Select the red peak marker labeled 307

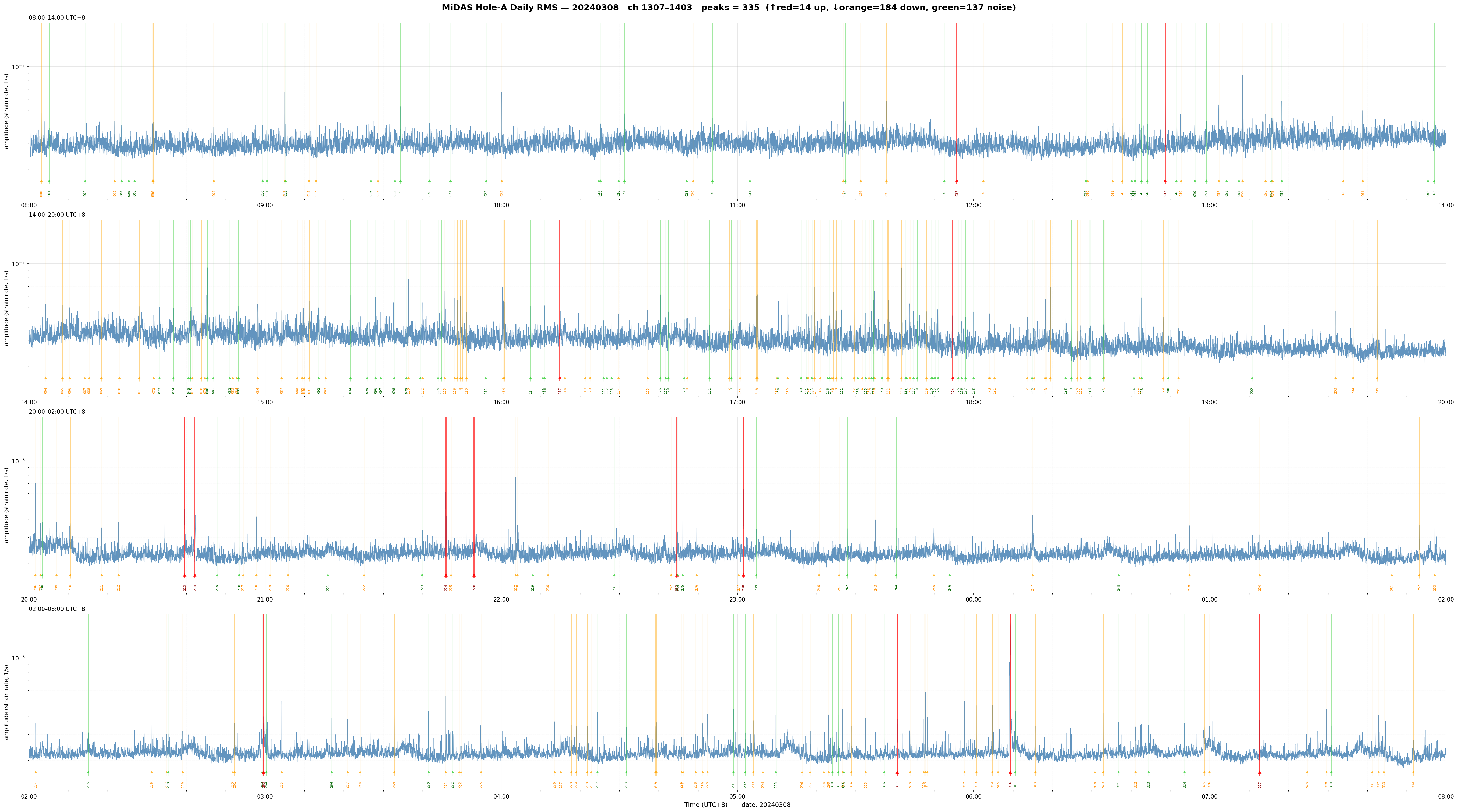pos(897,772)
